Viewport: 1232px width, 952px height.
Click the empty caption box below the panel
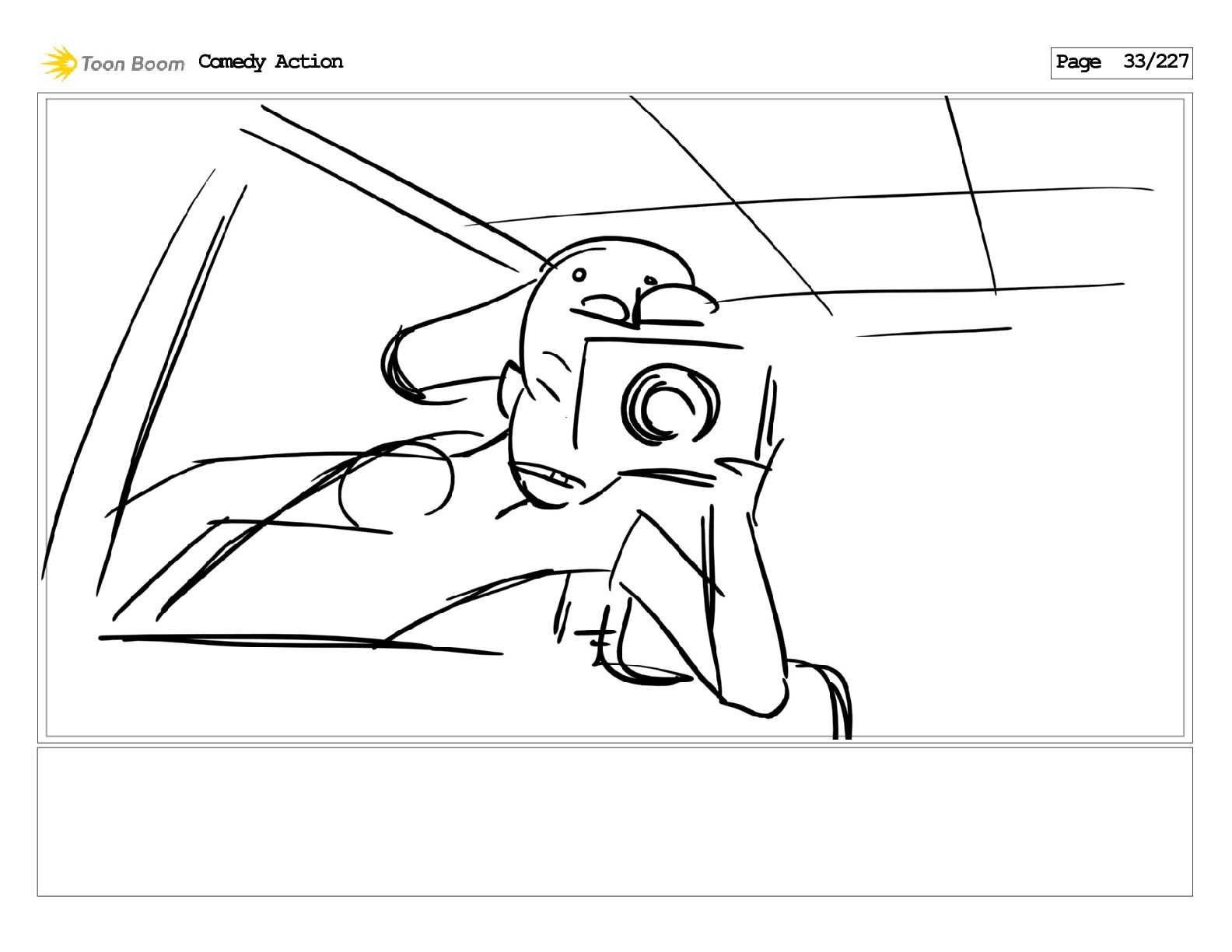coord(614,821)
